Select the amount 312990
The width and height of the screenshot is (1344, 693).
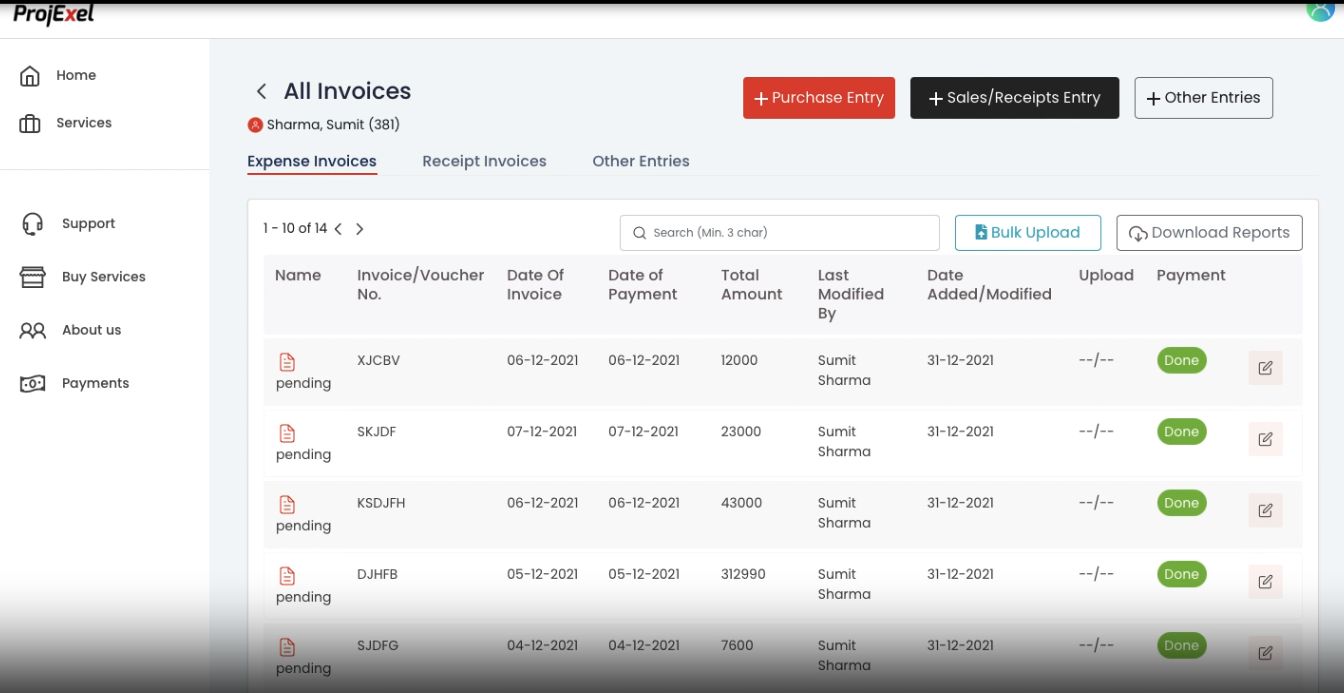coord(743,574)
